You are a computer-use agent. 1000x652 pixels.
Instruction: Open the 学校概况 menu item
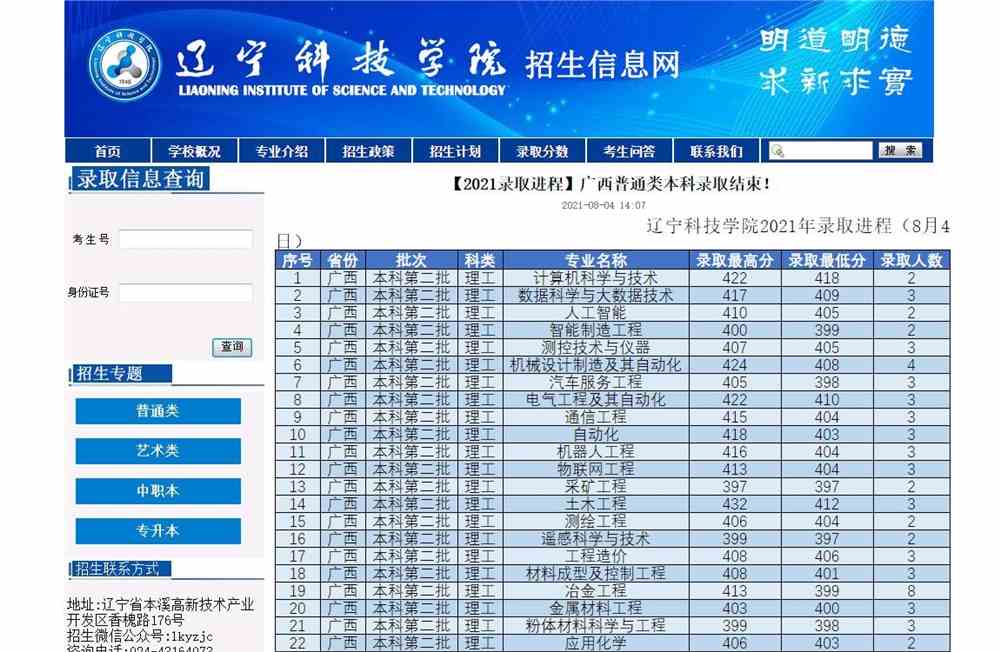(194, 151)
